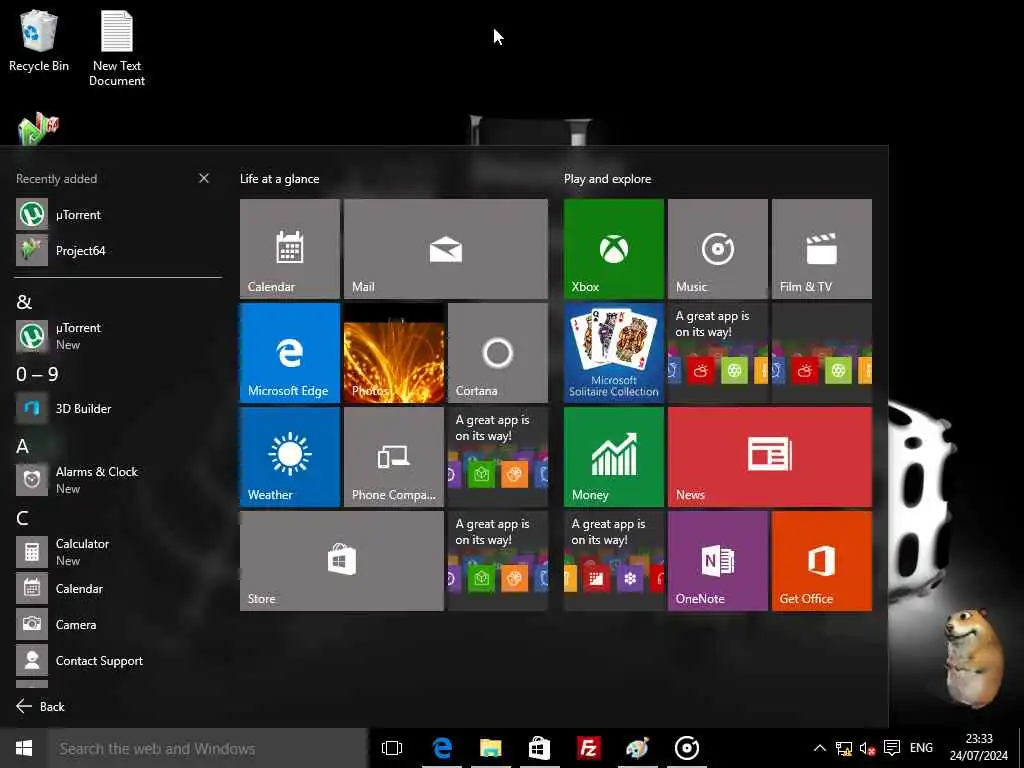Open network status tray icon
The height and width of the screenshot is (768, 1024).
point(844,748)
